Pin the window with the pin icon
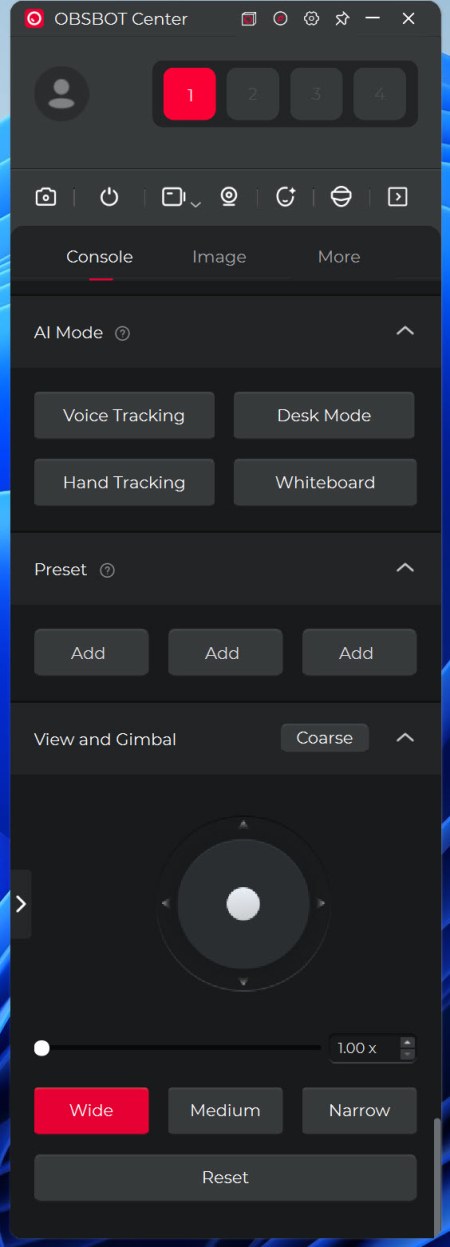This screenshot has height=1247, width=450. (x=342, y=18)
